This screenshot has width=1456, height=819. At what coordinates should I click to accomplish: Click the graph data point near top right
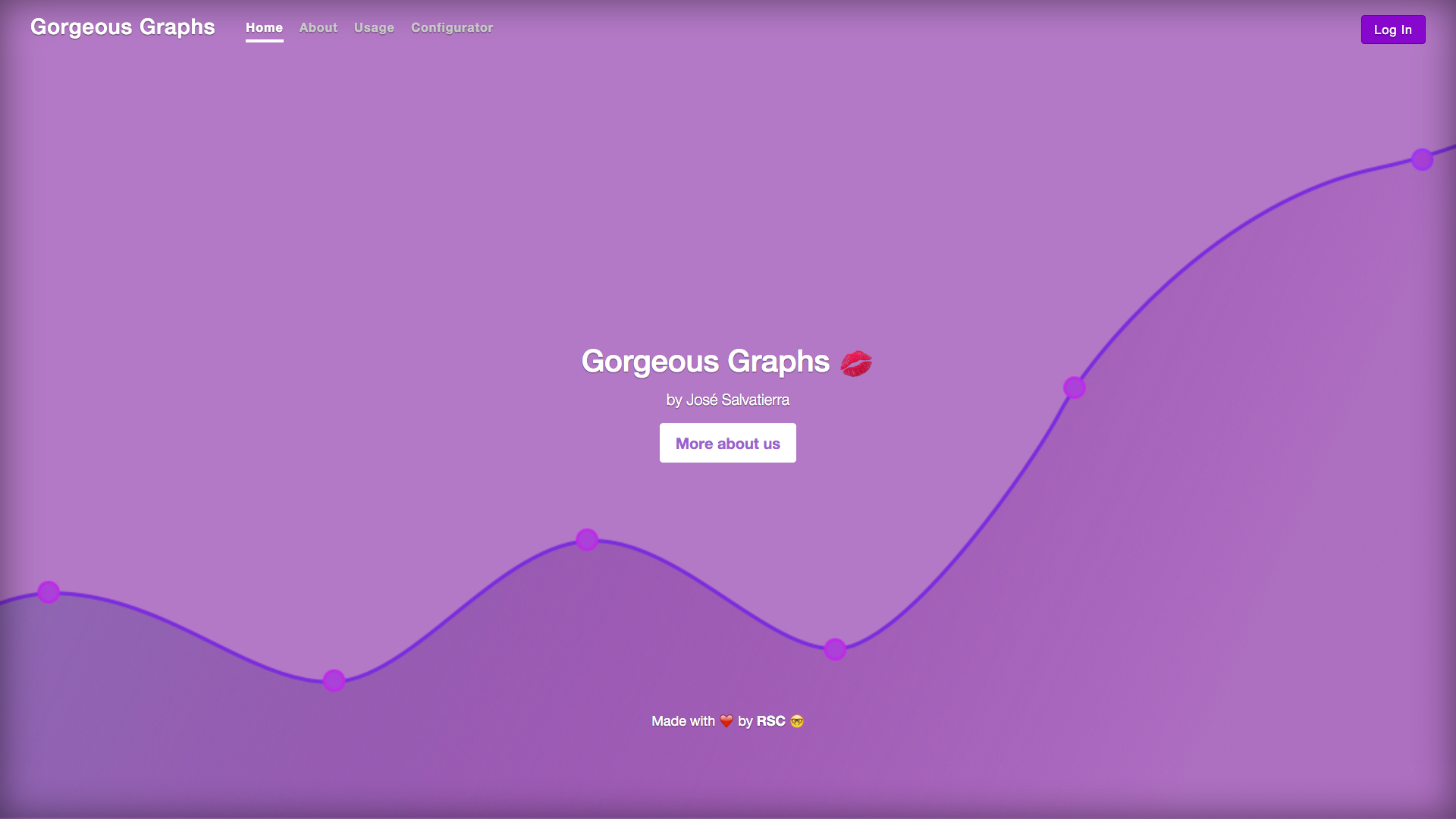1422,159
